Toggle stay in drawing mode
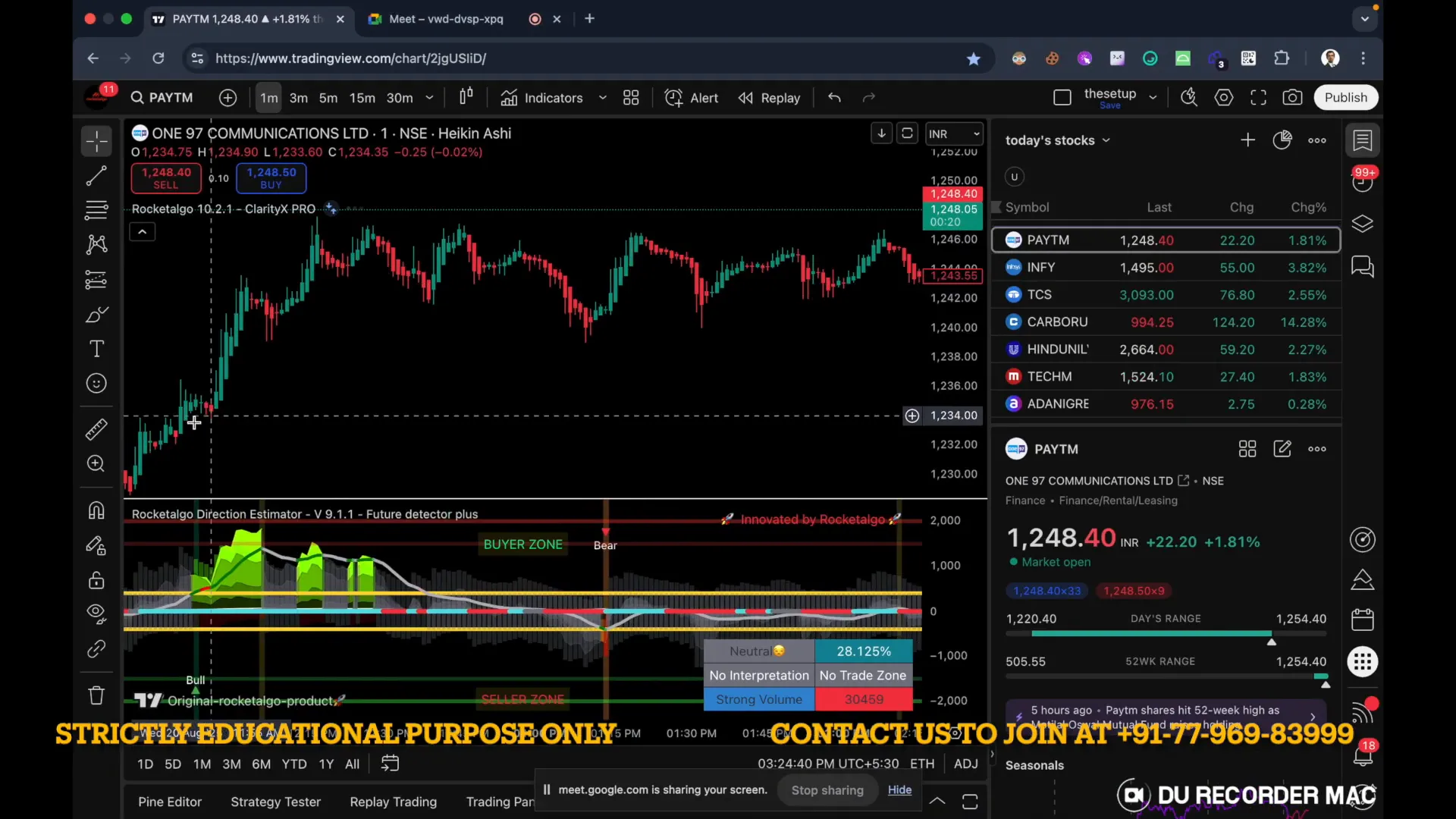This screenshot has width=1456, height=819. (96, 545)
